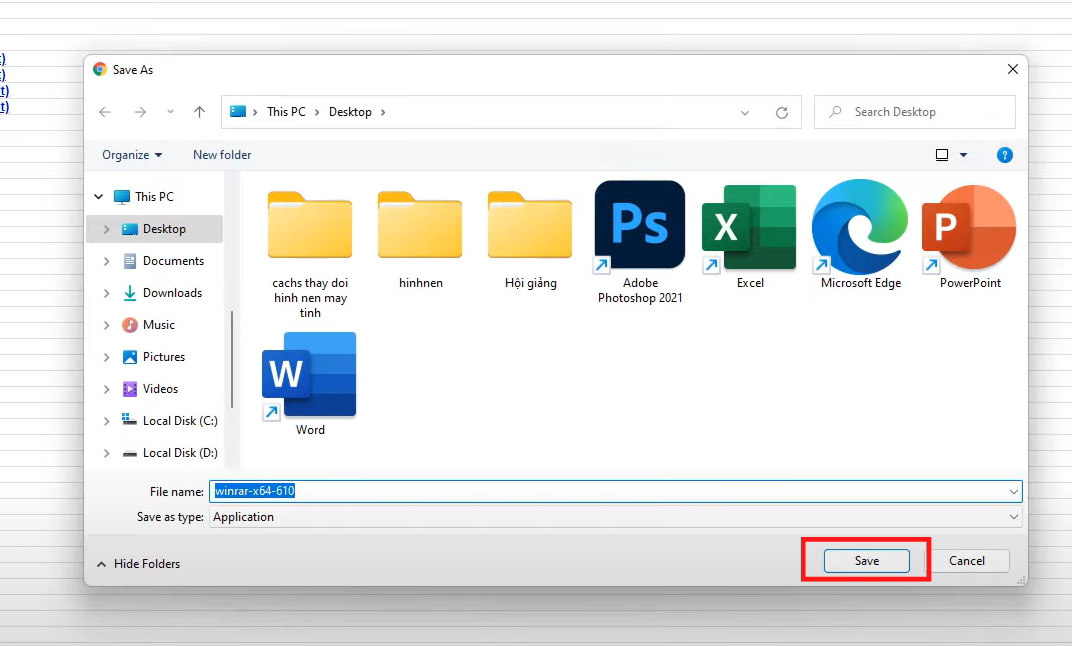Select the Excel shortcut icon

[750, 236]
